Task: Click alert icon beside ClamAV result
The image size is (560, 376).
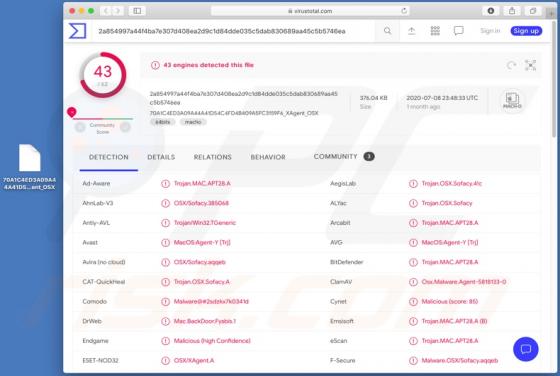Action: (x=413, y=282)
